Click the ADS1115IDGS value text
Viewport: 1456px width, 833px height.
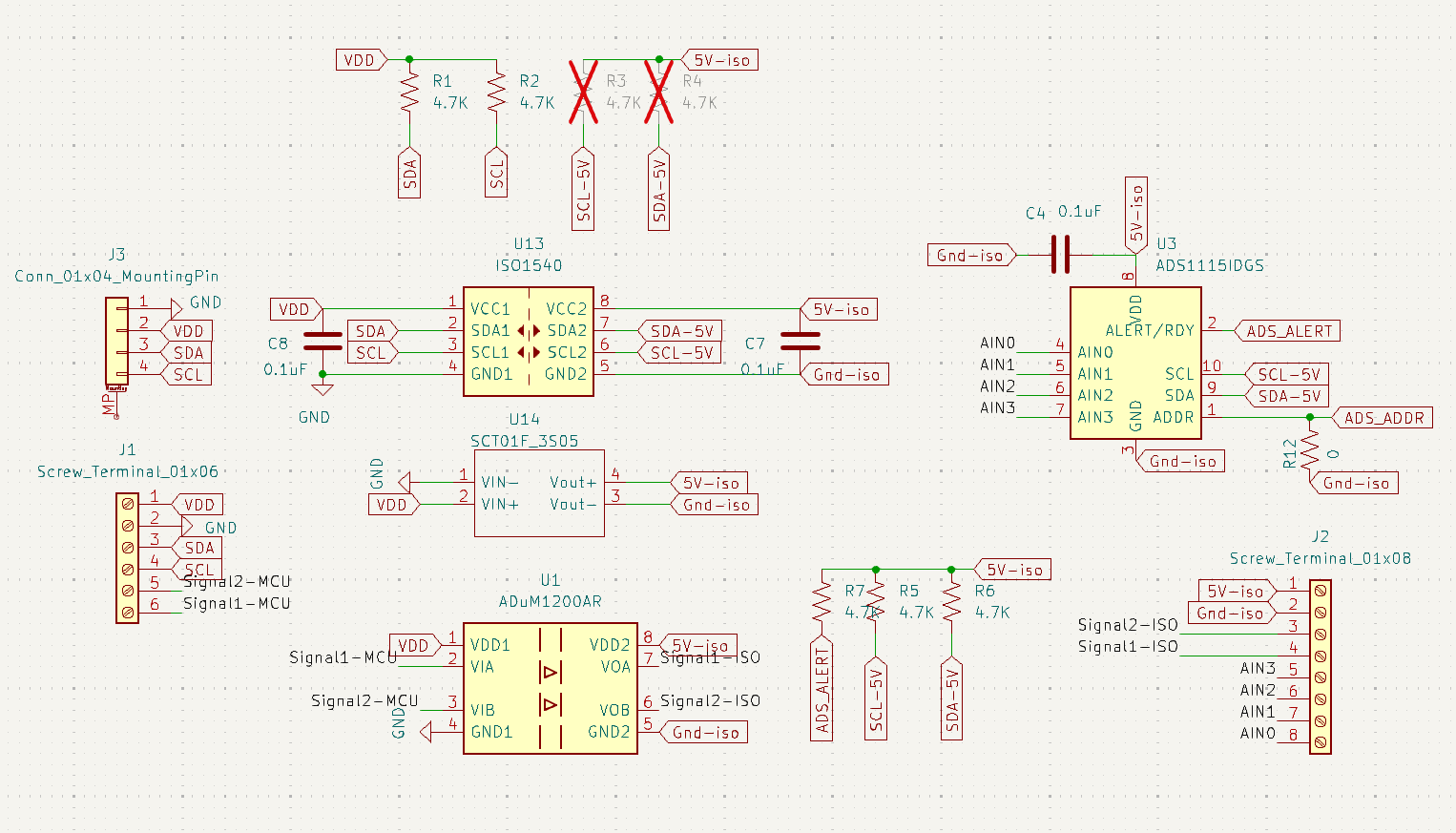tap(1210, 265)
